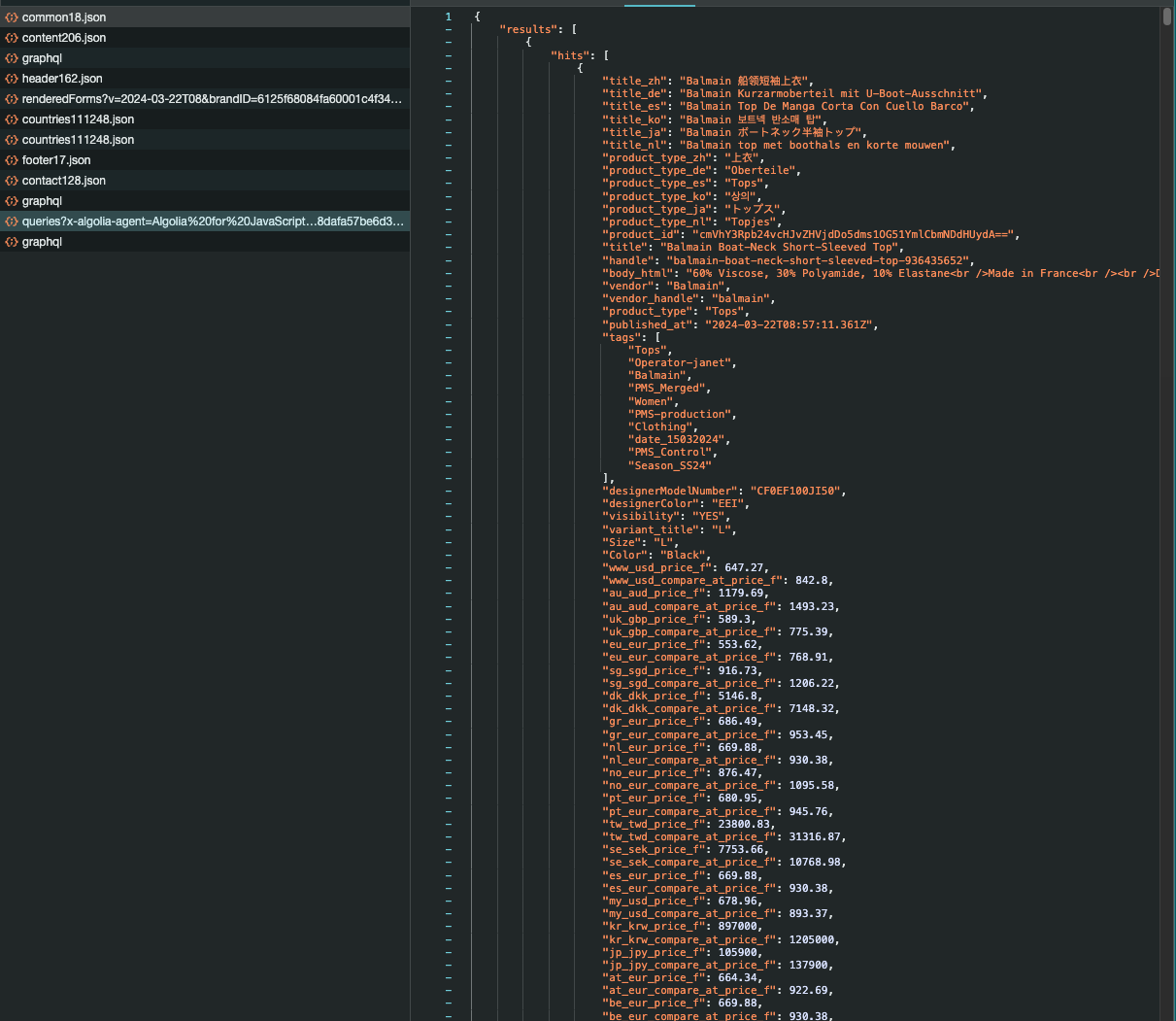Viewport: 1176px width, 1021px height.
Task: Click the JSON icon next to content206.json
Action: [x=12, y=38]
